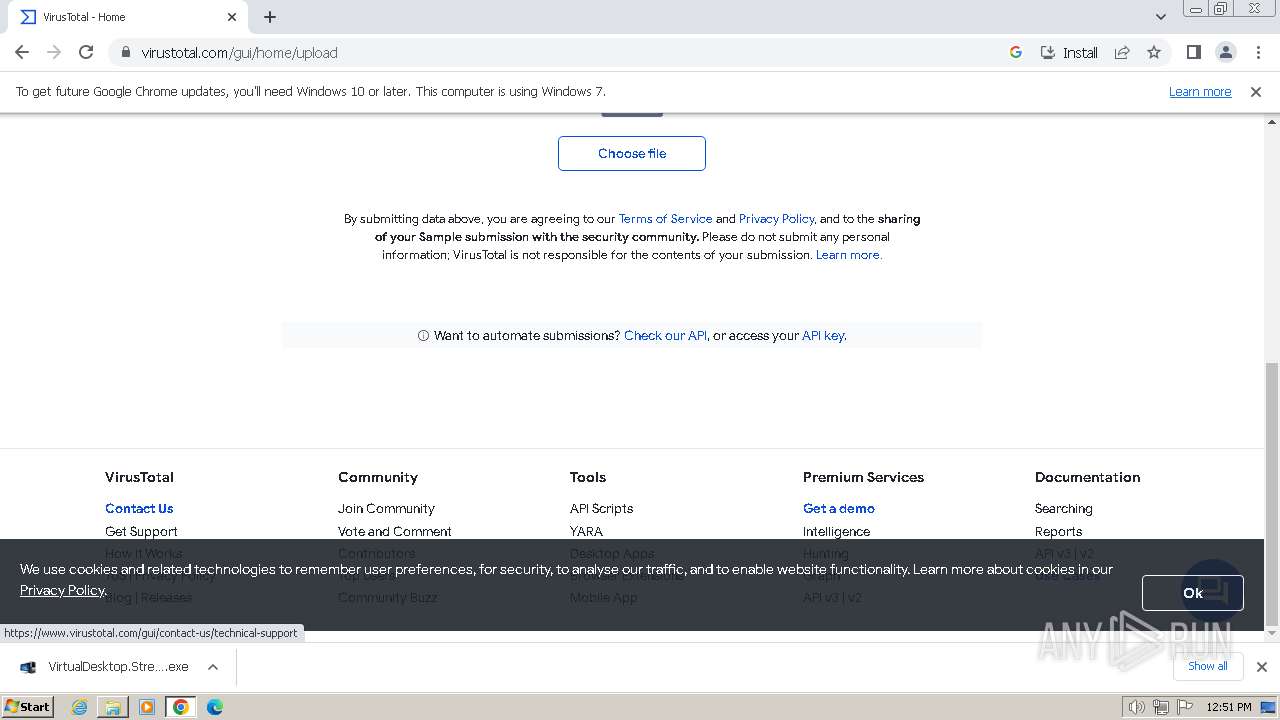Open Chrome three-dot menu
This screenshot has height=720, width=1280.
1258,52
